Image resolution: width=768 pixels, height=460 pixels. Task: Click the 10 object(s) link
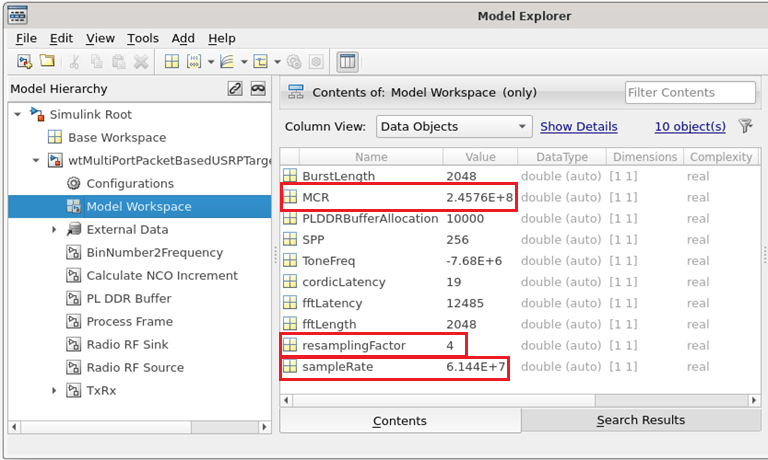click(690, 127)
